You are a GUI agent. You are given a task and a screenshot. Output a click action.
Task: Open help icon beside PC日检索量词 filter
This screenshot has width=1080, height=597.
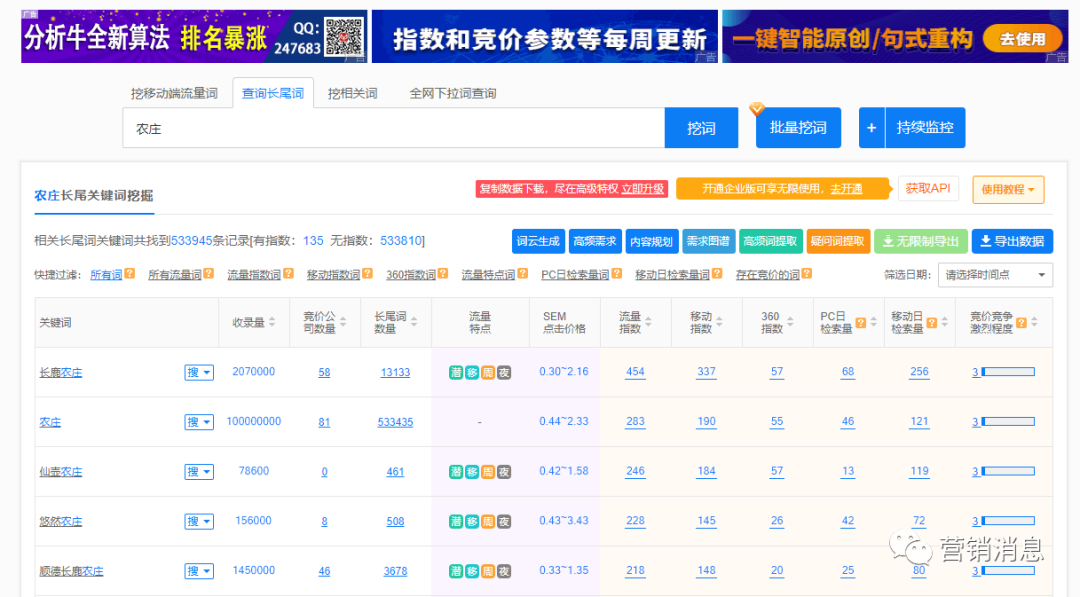click(x=617, y=273)
